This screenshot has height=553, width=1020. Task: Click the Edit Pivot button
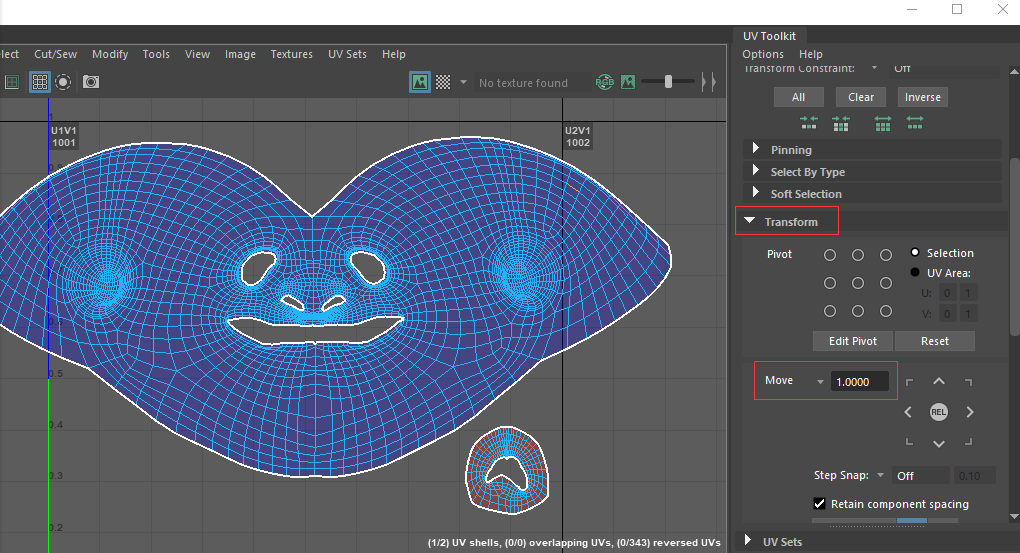click(852, 341)
